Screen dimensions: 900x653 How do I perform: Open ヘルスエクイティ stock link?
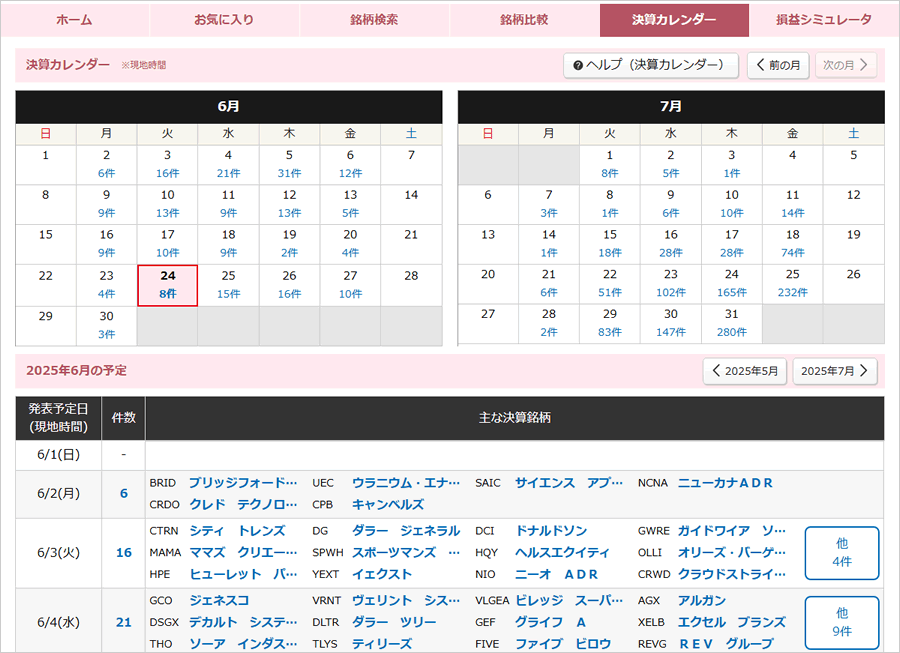click(562, 553)
